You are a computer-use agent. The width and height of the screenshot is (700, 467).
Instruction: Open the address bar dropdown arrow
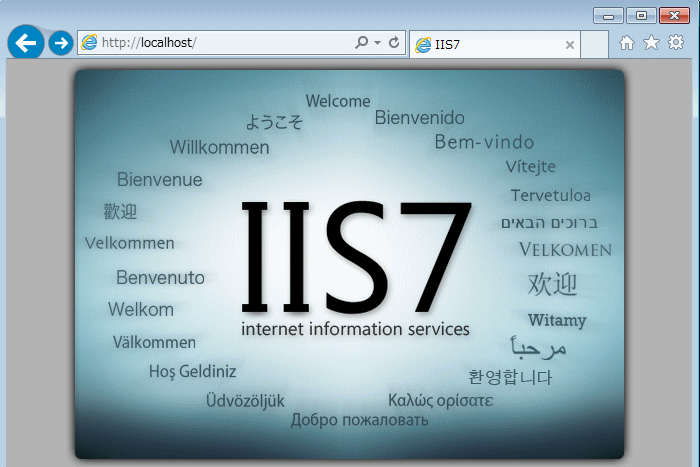pyautogui.click(x=378, y=43)
